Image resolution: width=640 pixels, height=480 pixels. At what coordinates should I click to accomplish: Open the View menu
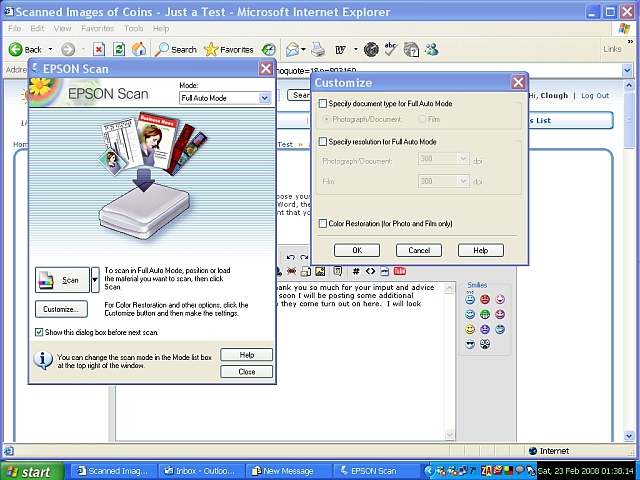click(x=62, y=28)
